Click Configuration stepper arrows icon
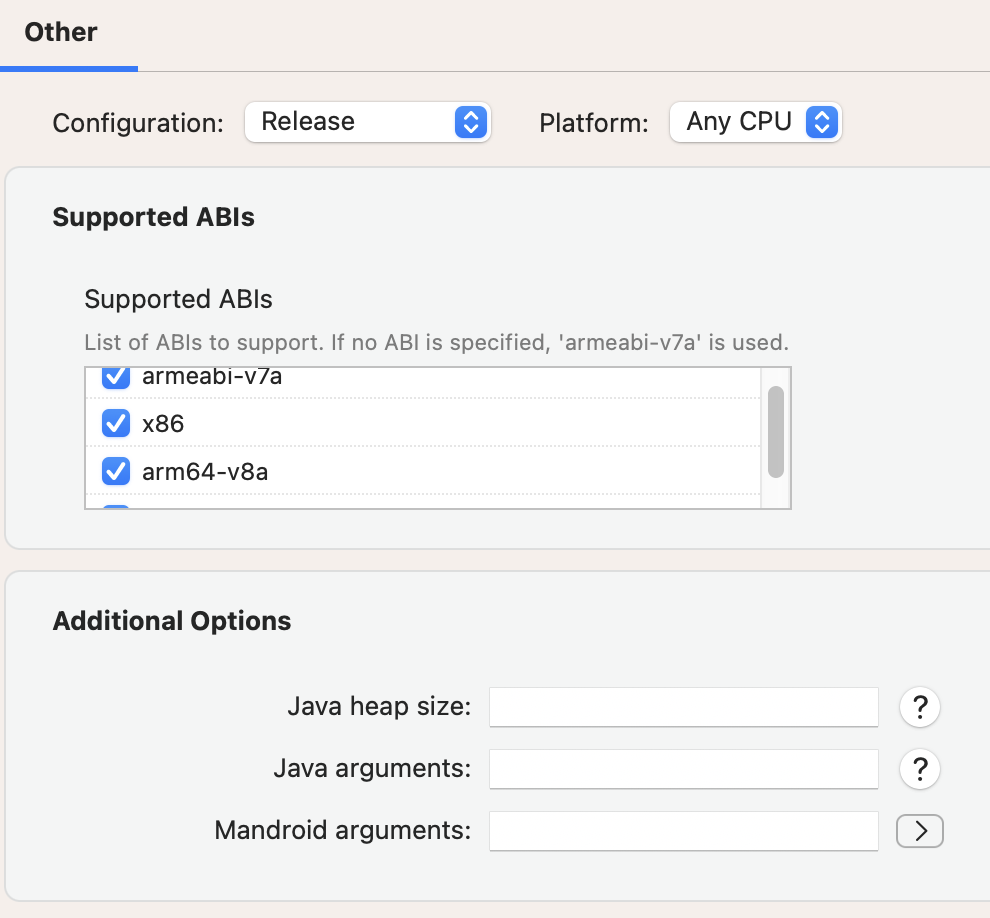990x918 pixels. pos(470,122)
